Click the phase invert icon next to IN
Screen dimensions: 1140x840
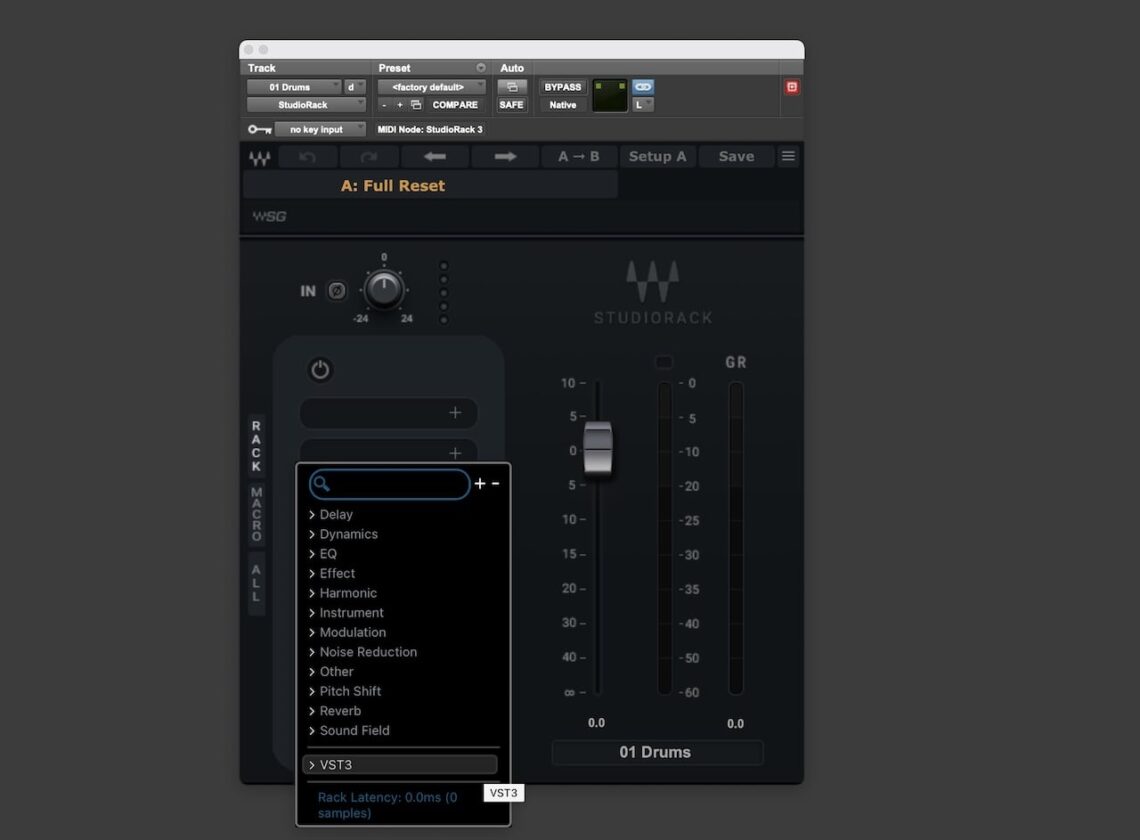point(337,290)
